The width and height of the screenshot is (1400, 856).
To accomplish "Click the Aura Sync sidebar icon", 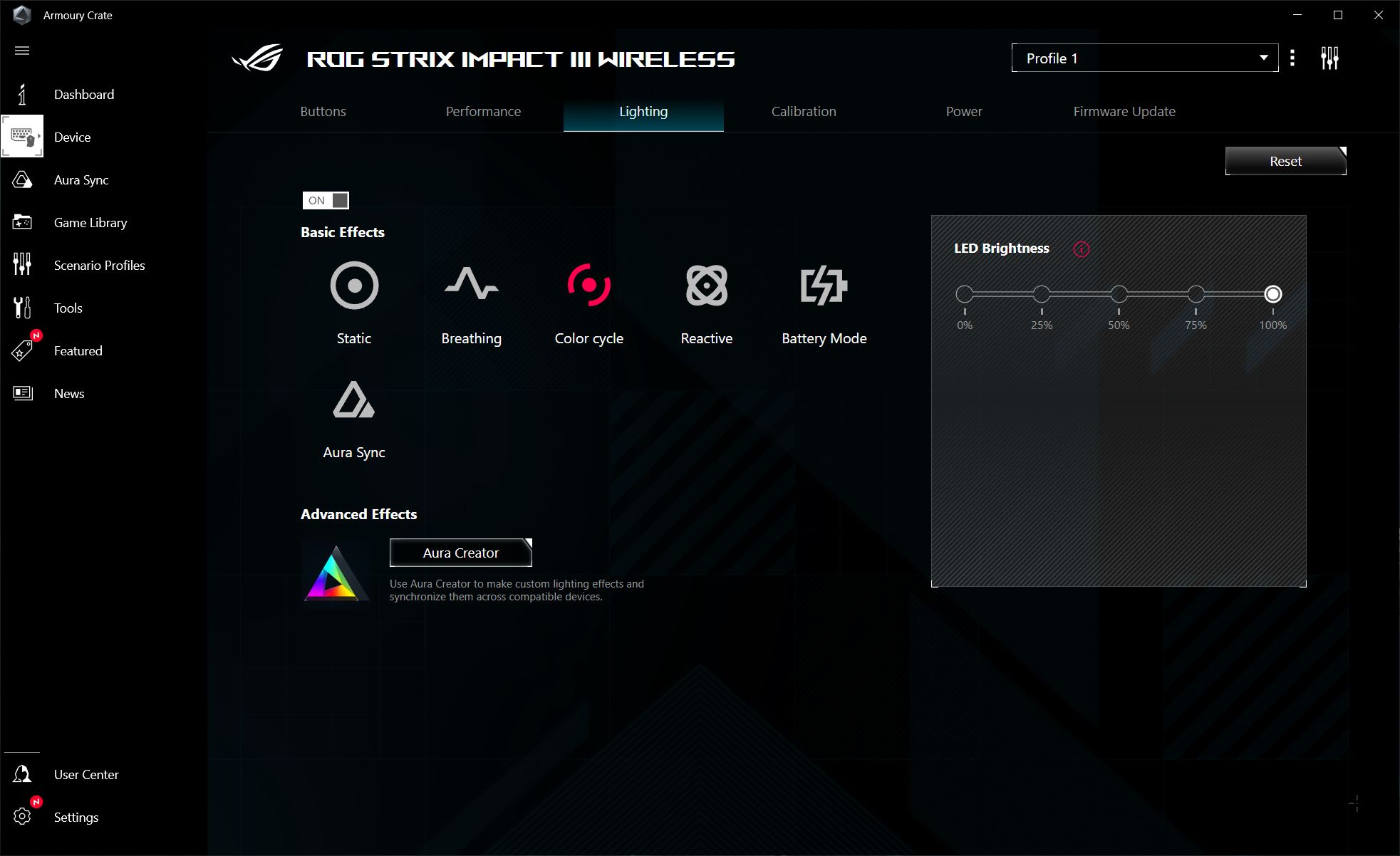I will pyautogui.click(x=22, y=179).
